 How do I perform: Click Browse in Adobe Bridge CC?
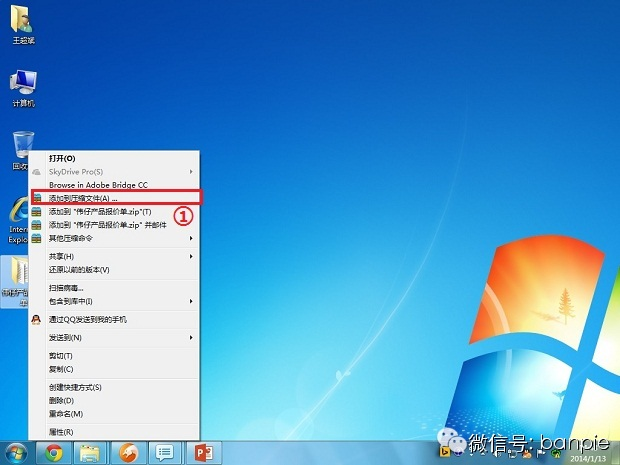(98, 185)
